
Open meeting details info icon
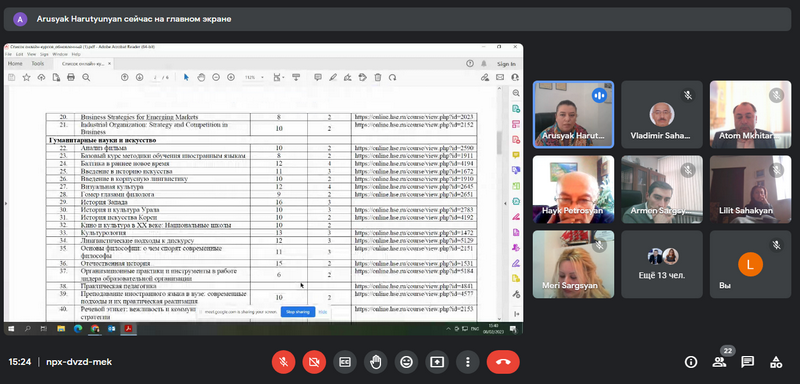click(691, 362)
